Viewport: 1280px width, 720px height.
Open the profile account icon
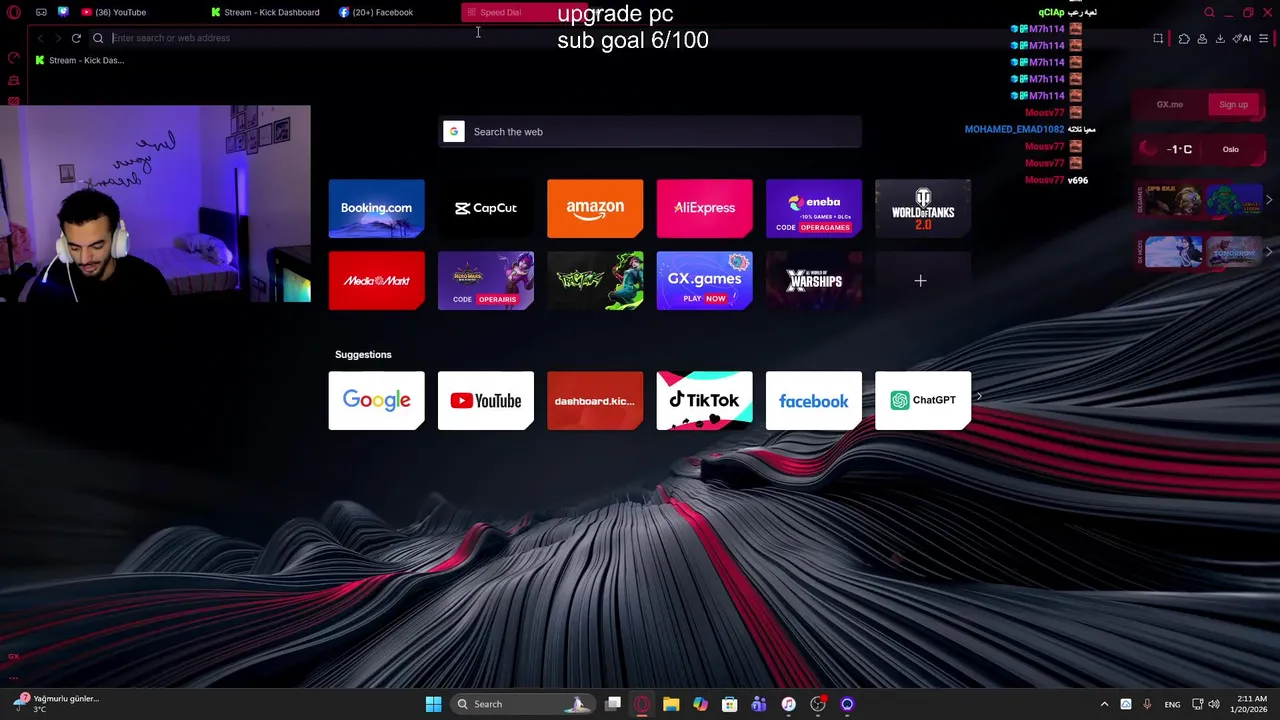tap(1202, 38)
